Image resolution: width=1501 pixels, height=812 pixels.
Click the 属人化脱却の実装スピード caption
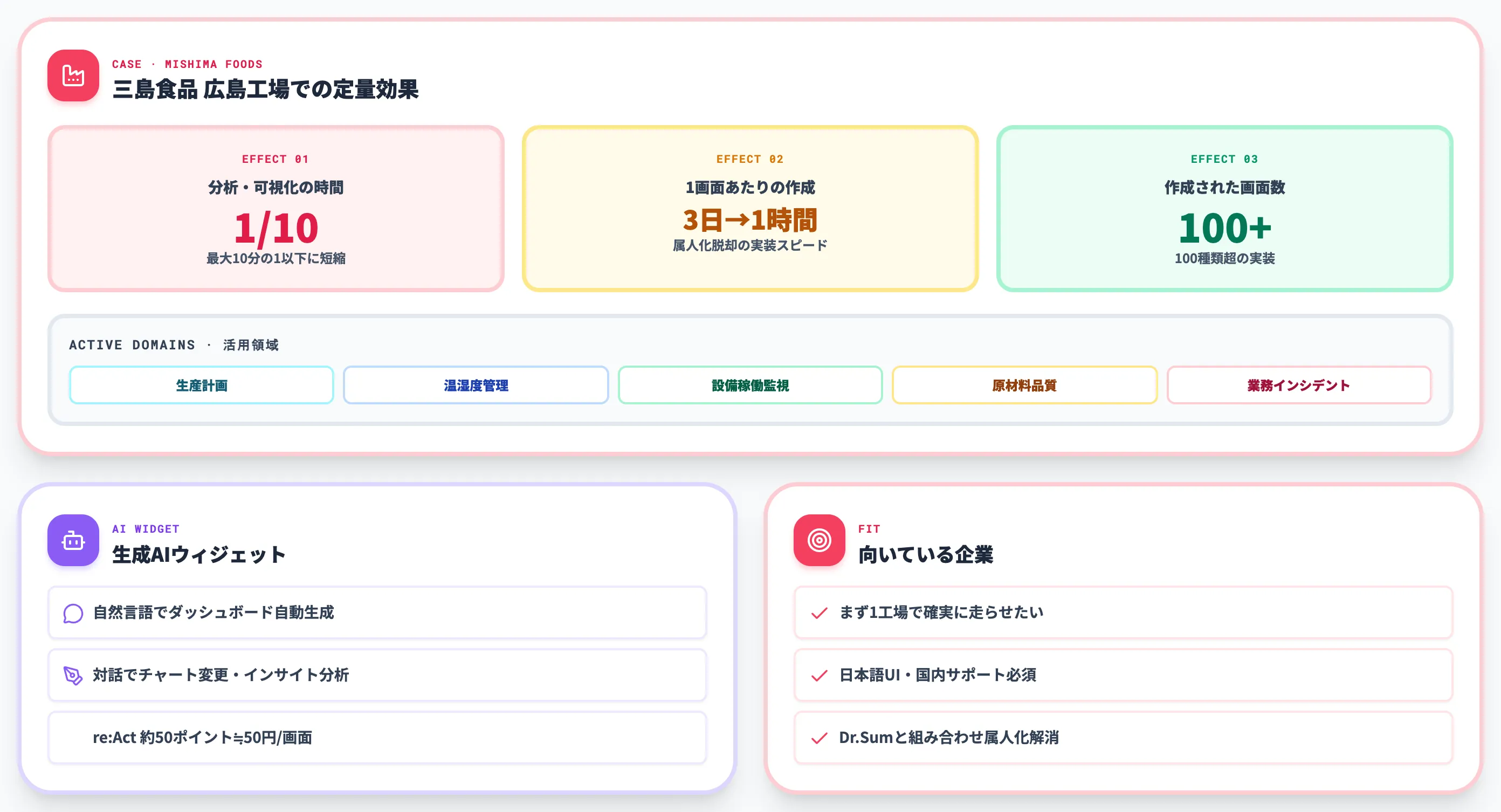(750, 245)
